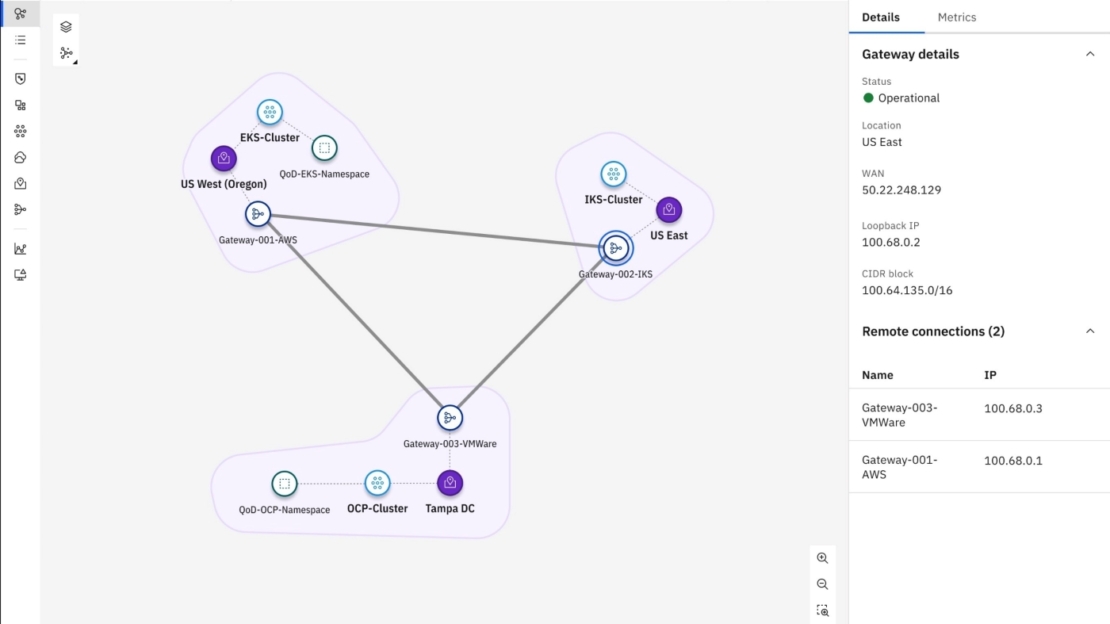Select the layers icon on the canvas toolbar
Screen dimensions: 1110x624
click(66, 25)
